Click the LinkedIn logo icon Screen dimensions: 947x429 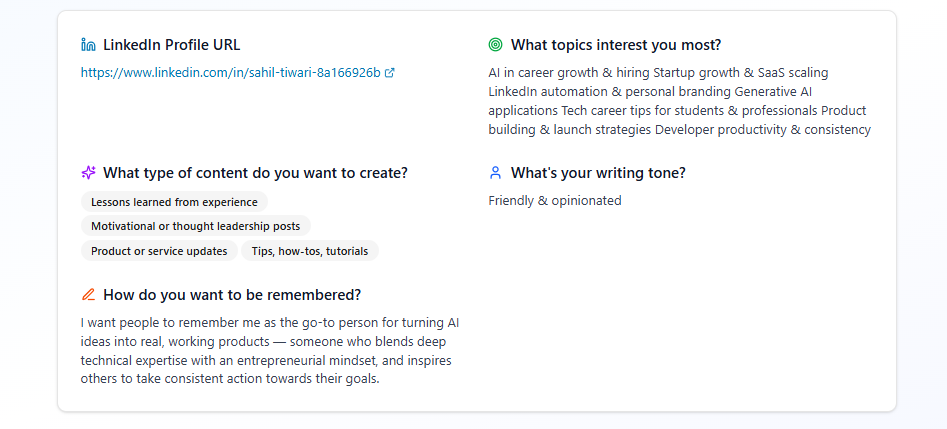tap(88, 45)
